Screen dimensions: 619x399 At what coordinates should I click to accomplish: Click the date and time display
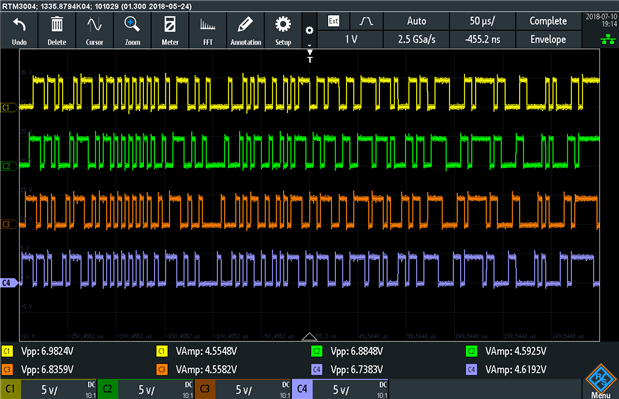[x=601, y=20]
